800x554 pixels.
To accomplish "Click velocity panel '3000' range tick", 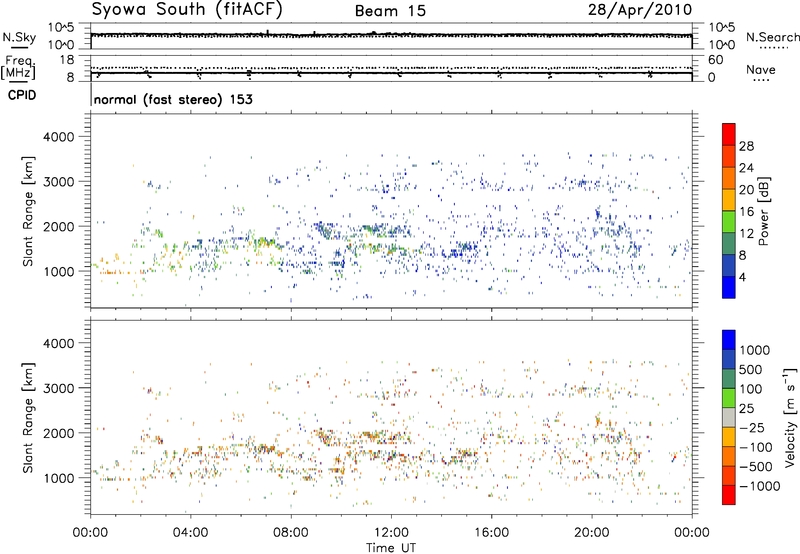I will click(58, 388).
